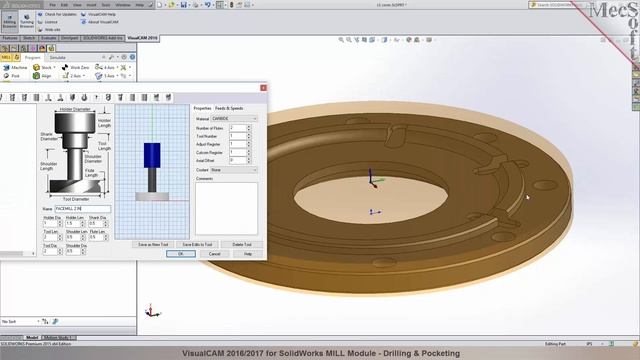Open the Insert menu
This screenshot has height=360, width=640.
tap(91, 5)
